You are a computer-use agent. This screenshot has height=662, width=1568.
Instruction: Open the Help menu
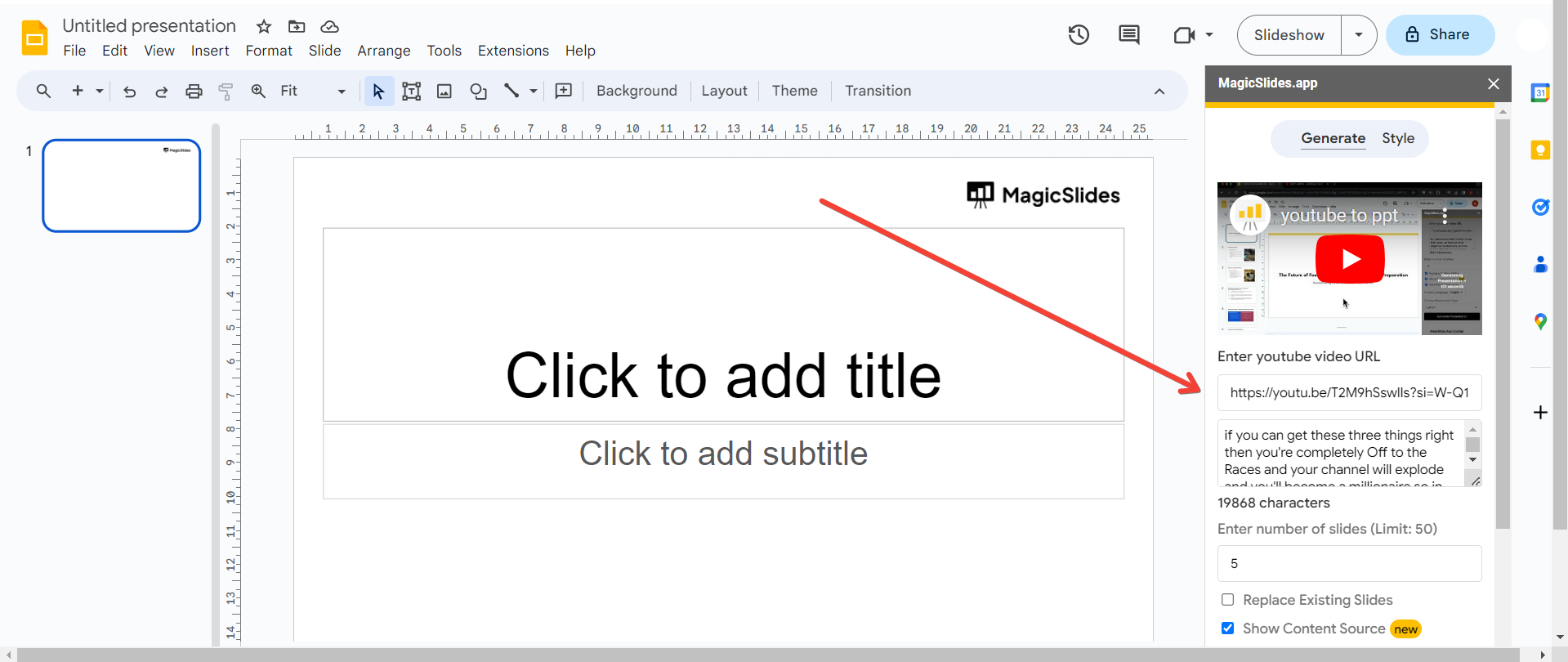click(580, 51)
